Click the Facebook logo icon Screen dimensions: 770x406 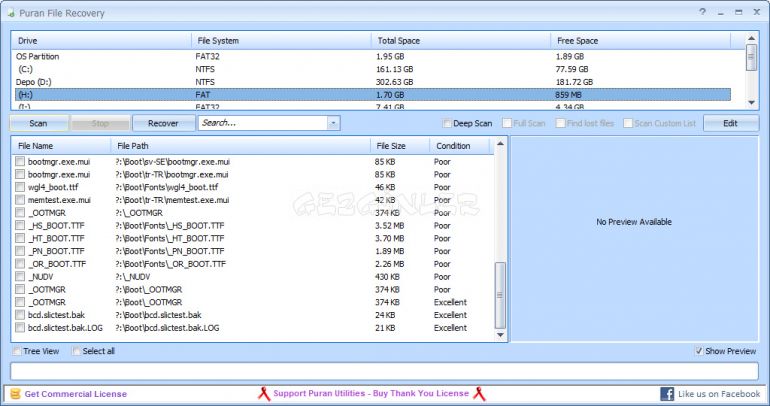pyautogui.click(x=667, y=394)
